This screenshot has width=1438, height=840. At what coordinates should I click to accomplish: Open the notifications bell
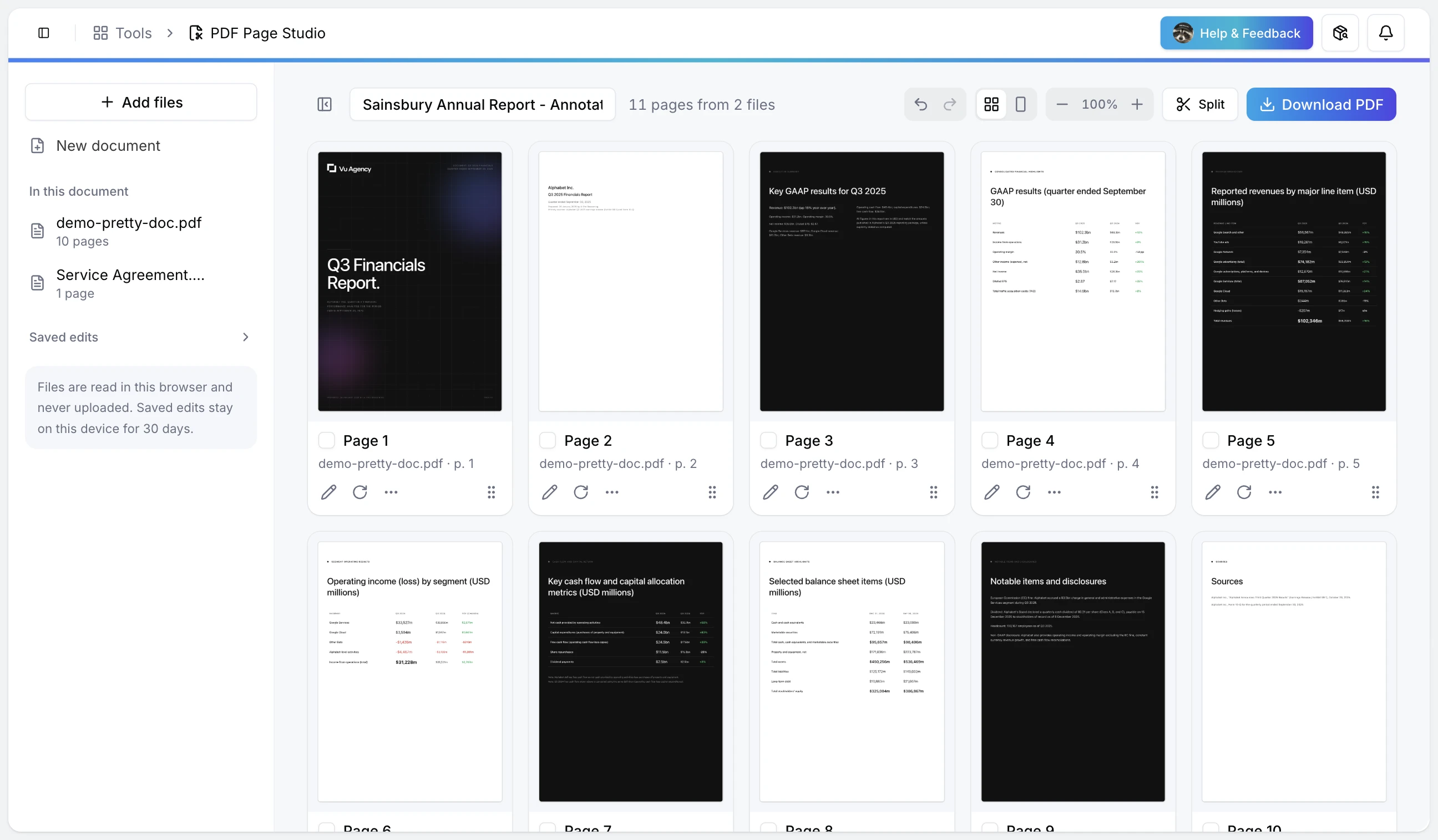1385,33
